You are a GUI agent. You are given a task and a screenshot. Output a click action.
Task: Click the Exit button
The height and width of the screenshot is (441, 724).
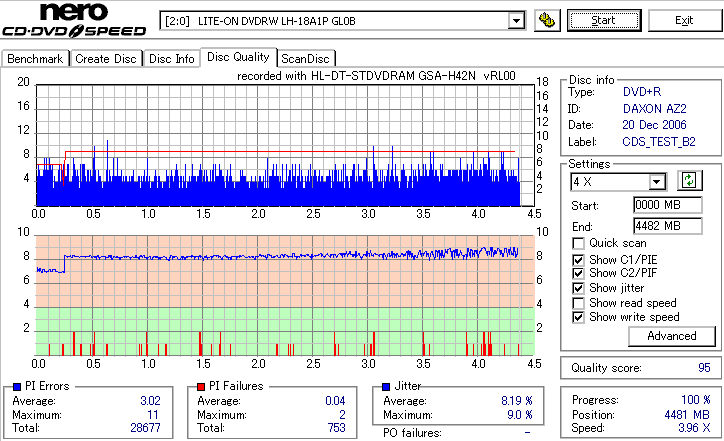point(684,21)
